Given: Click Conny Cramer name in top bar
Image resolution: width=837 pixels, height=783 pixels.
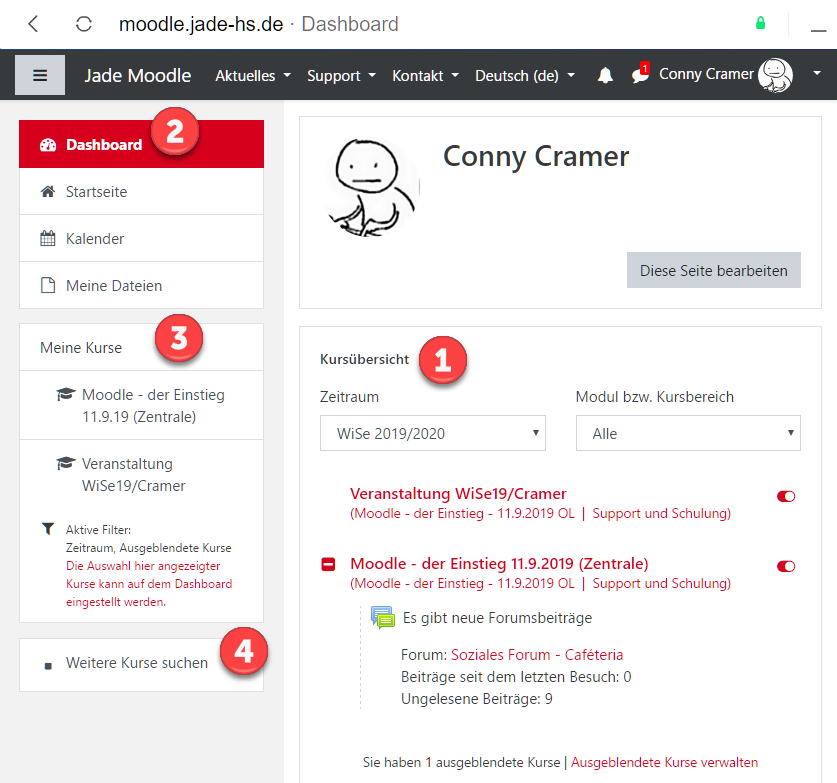Looking at the screenshot, I should pos(706,74).
